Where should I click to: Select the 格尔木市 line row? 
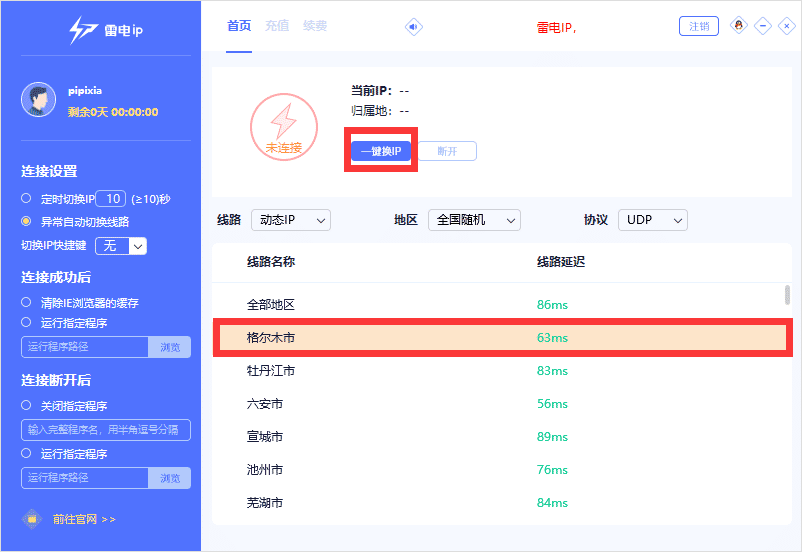point(503,338)
